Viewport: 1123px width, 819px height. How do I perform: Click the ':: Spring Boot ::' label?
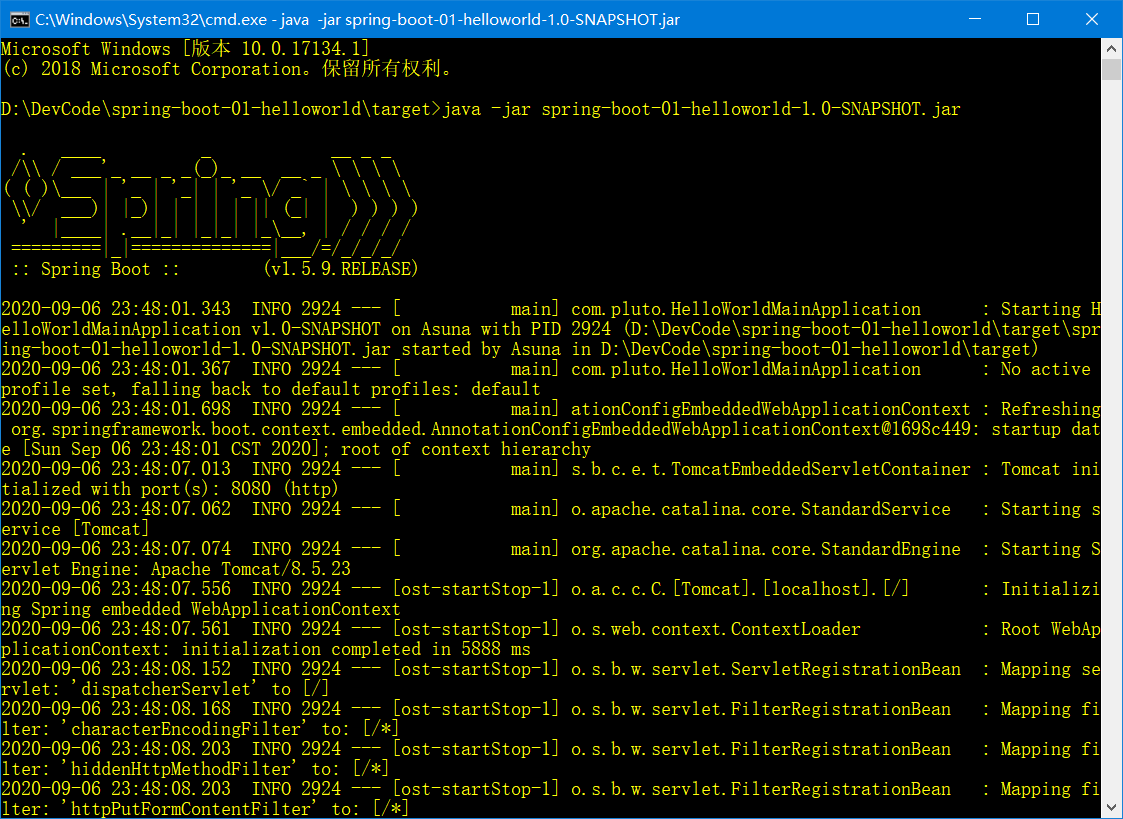pos(96,269)
